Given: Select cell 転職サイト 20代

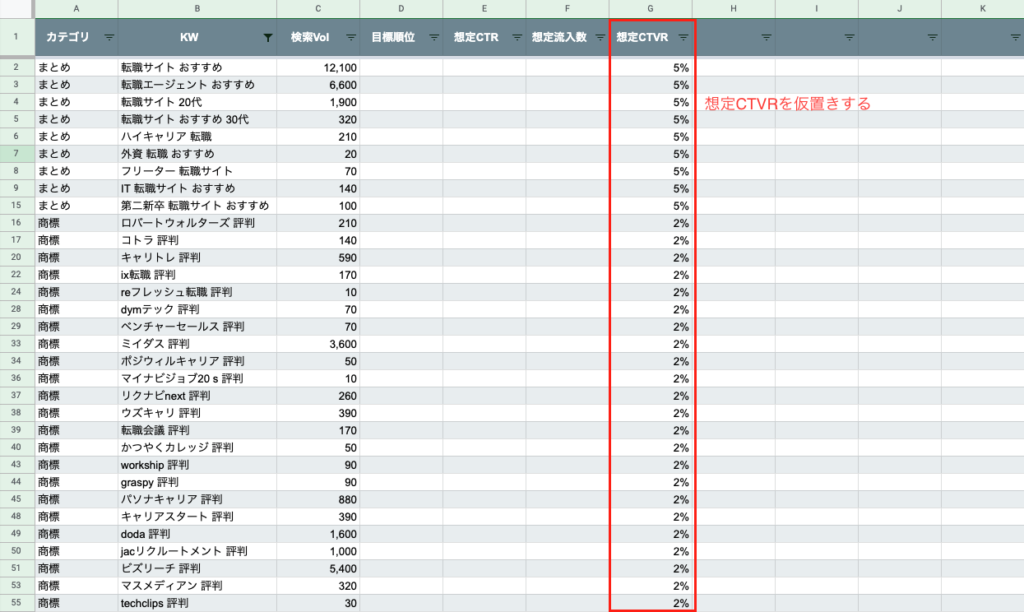Looking at the screenshot, I should point(197,102).
